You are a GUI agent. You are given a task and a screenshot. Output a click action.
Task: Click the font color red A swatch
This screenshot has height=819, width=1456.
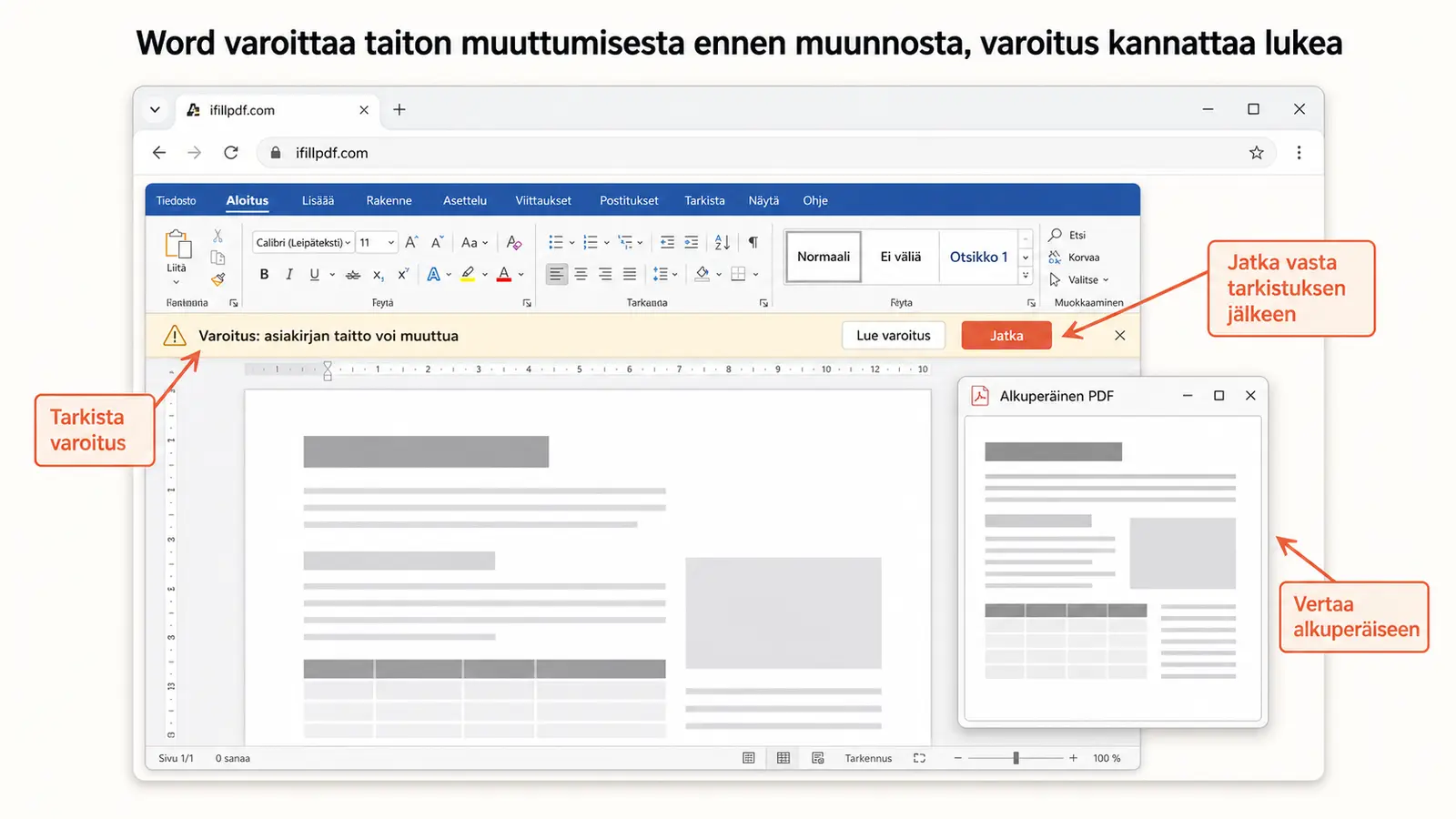pos(504,274)
